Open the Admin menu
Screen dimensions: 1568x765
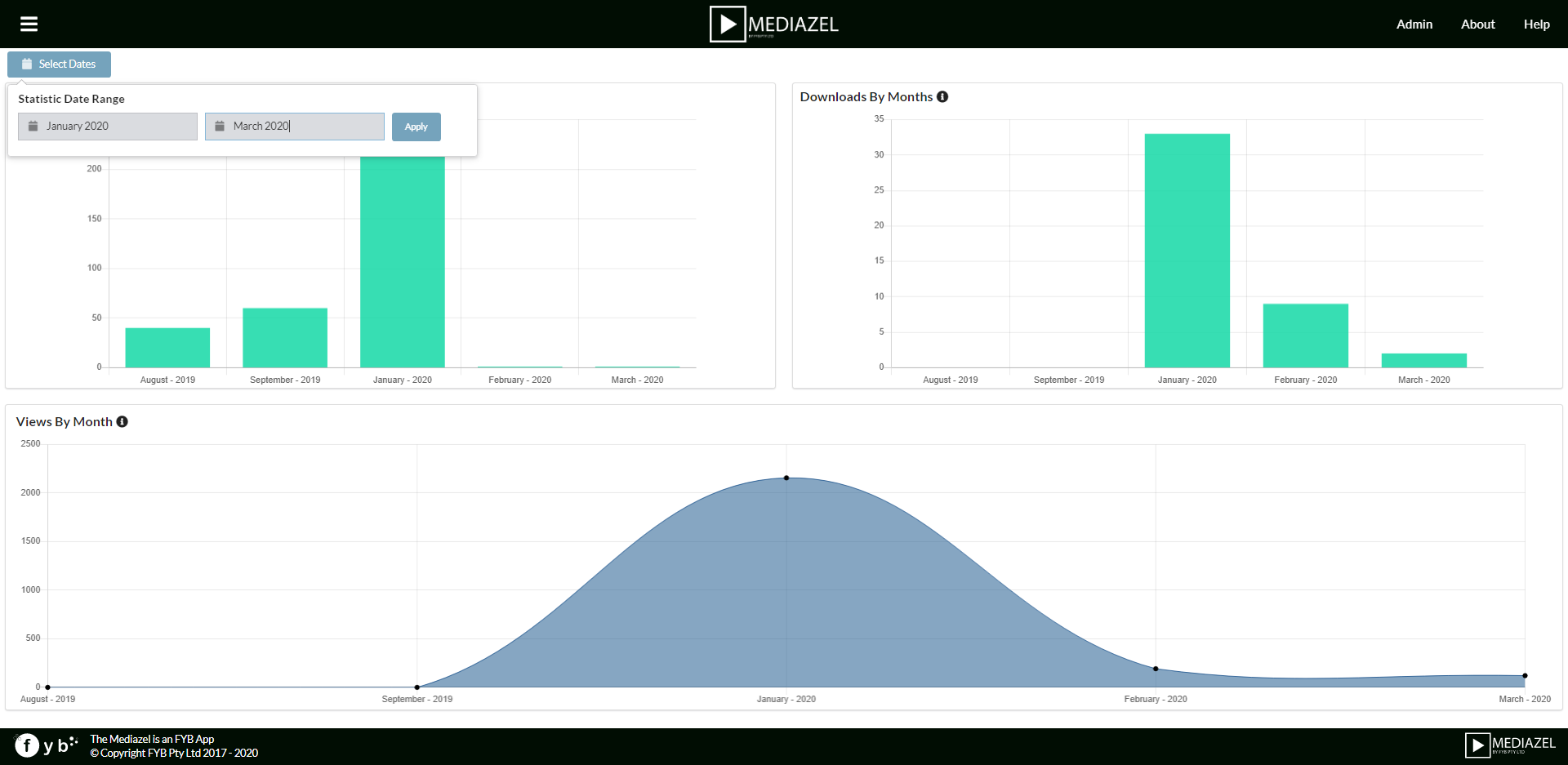(x=1414, y=24)
